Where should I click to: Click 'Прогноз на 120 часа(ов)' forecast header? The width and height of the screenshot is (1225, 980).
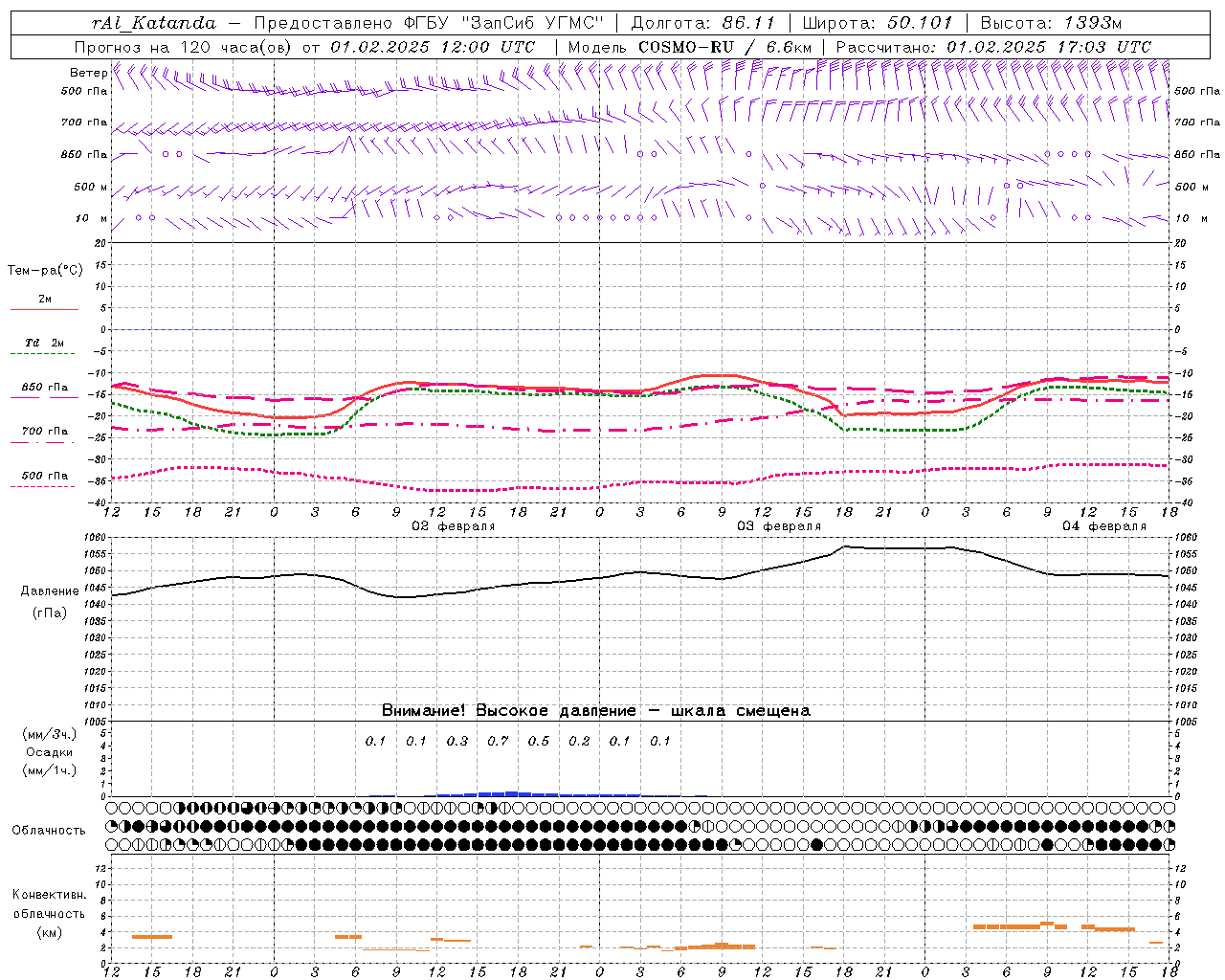(184, 47)
